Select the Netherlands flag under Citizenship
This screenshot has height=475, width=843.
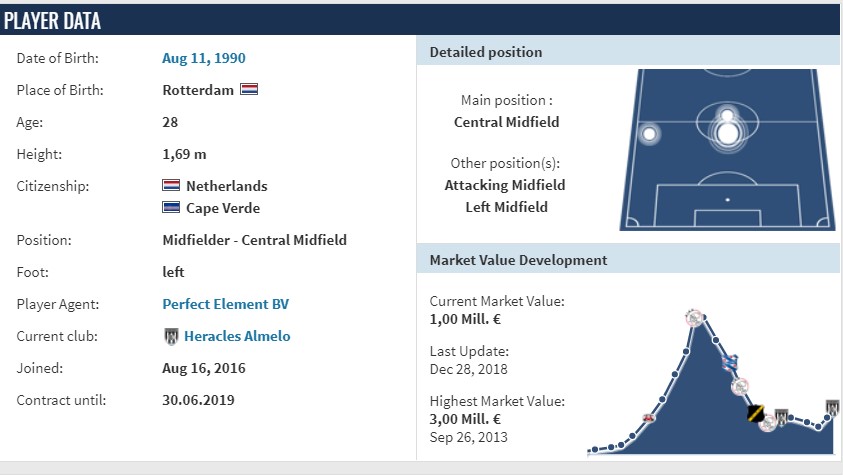(171, 185)
